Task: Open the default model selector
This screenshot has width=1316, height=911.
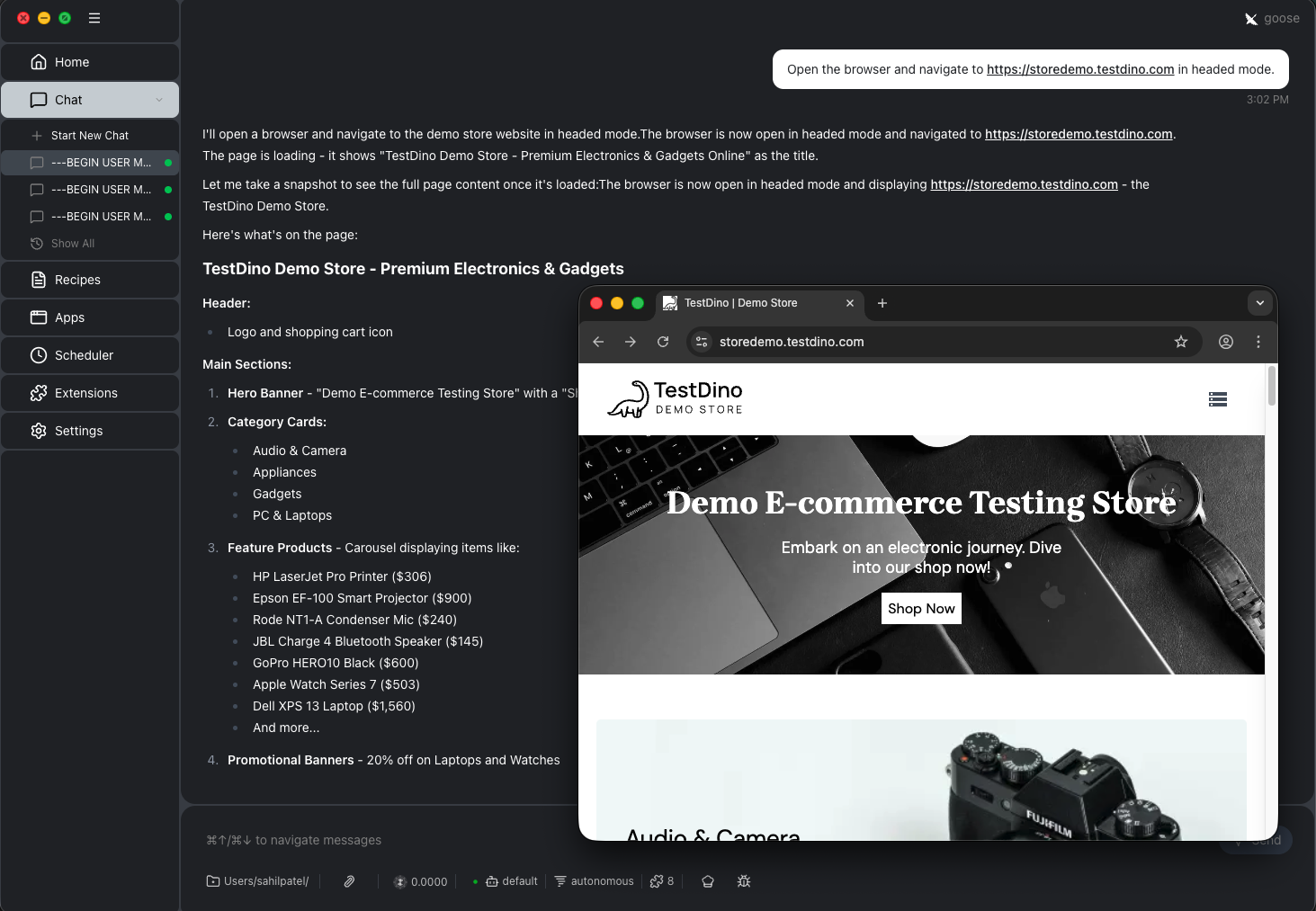Action: (512, 881)
